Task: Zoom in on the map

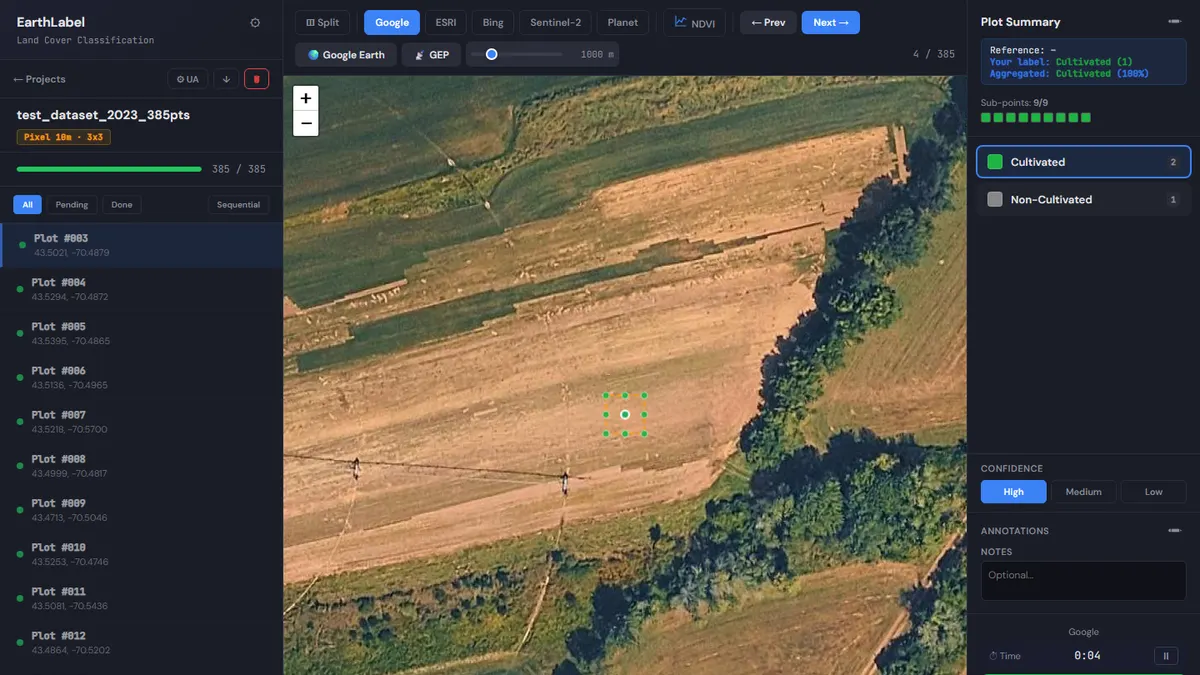Action: click(x=306, y=98)
